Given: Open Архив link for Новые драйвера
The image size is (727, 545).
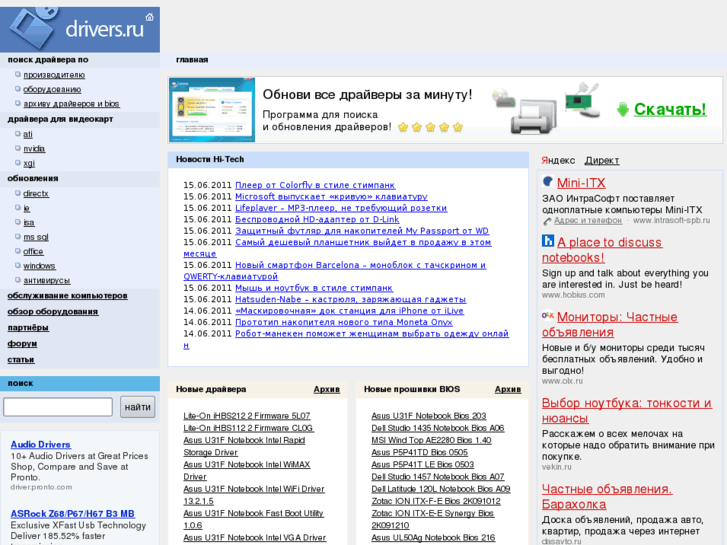Looking at the screenshot, I should click(x=326, y=389).
